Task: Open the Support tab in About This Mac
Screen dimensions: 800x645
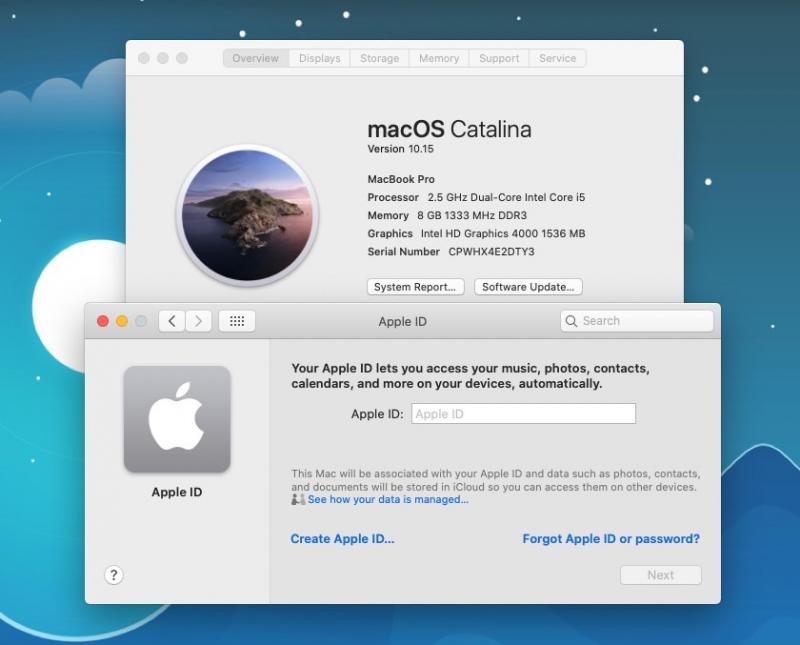Action: coord(499,58)
